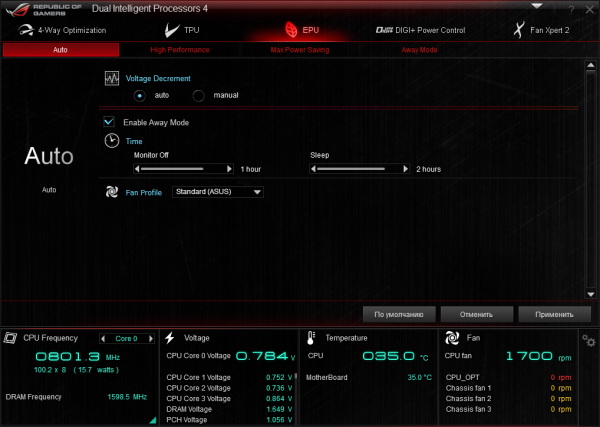Click the Fan Xpert X icon
The width and height of the screenshot is (600, 427).
[x=519, y=30]
